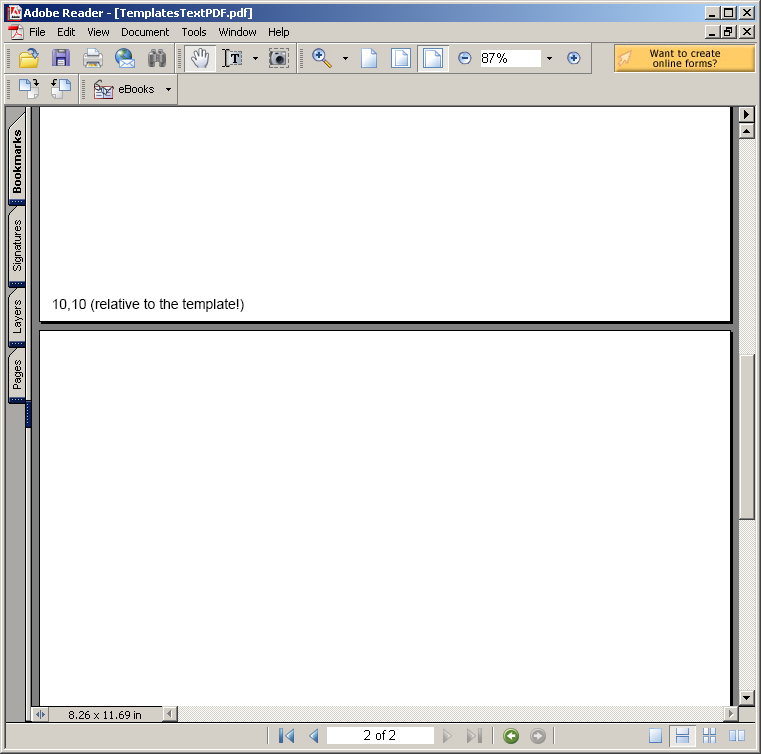Expand the eBooks dropdown arrow
Screen dimensions: 761x754
(x=168, y=89)
